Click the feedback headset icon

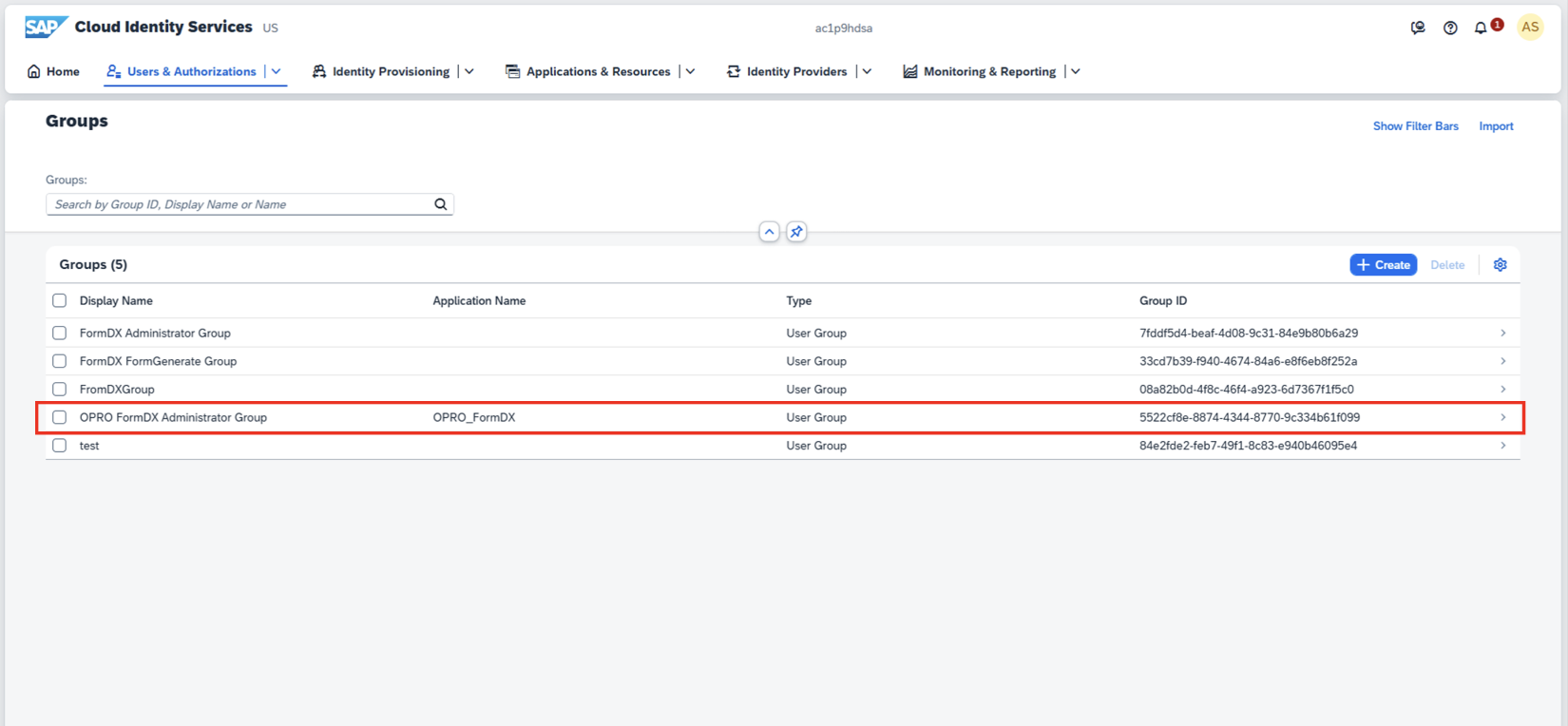coord(1418,29)
